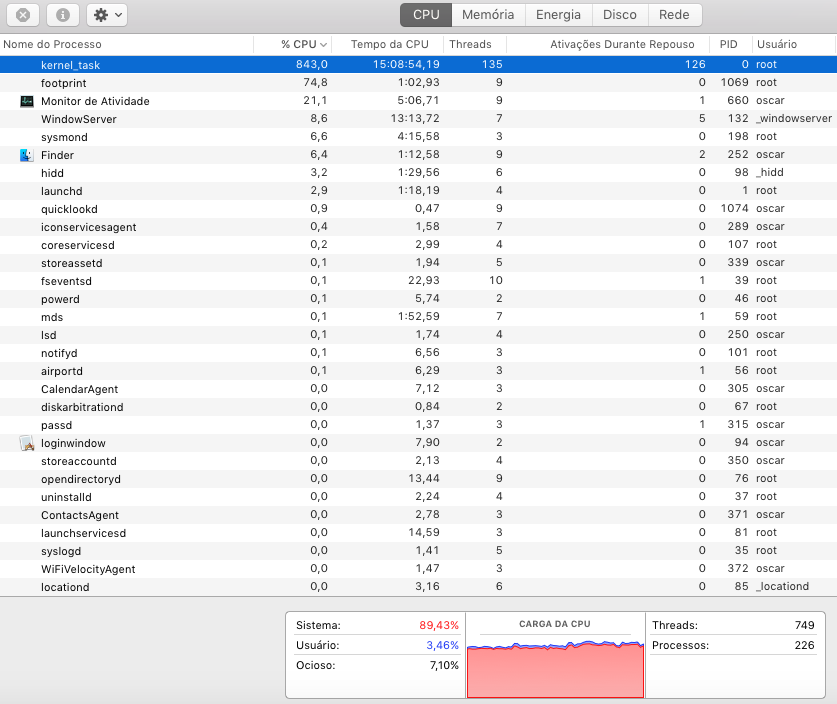Select the syslogd process
The height and width of the screenshot is (704, 837).
point(418,551)
